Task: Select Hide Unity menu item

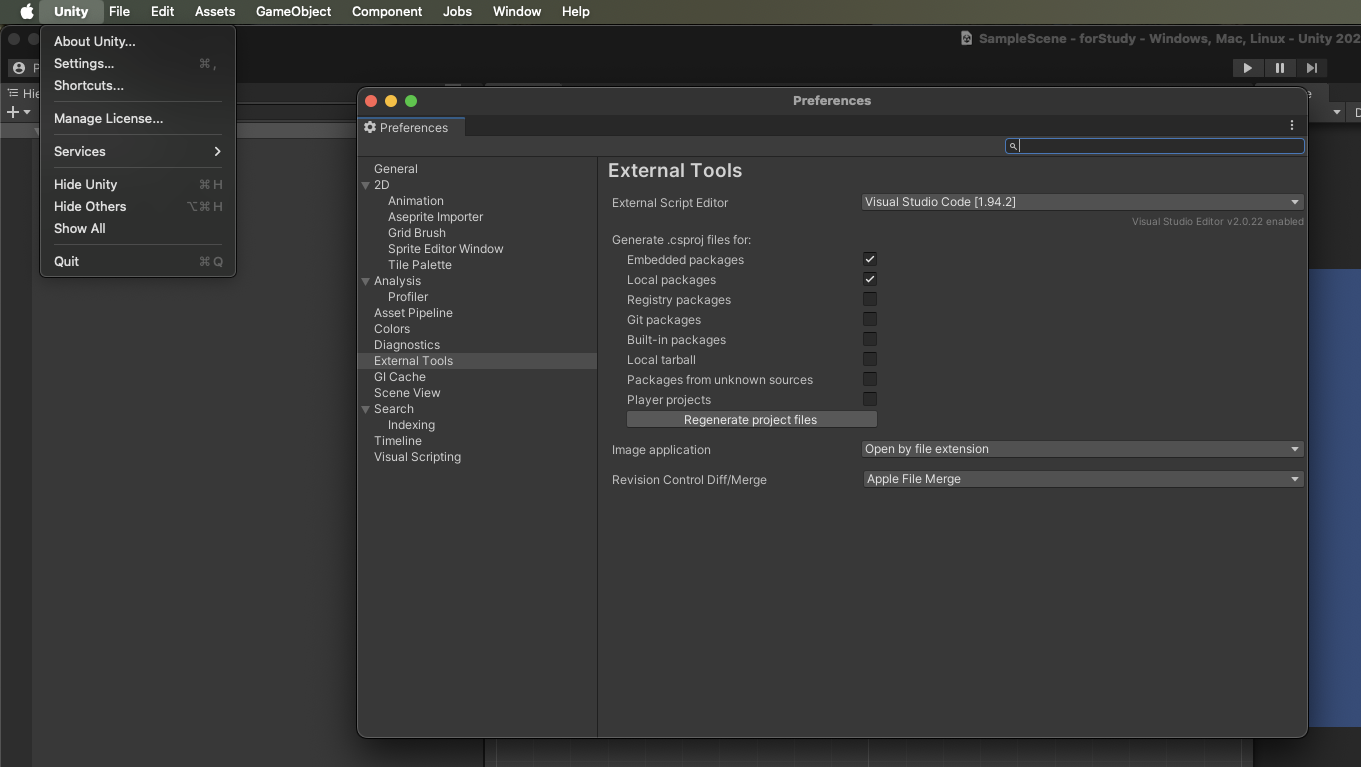Action: pos(138,185)
